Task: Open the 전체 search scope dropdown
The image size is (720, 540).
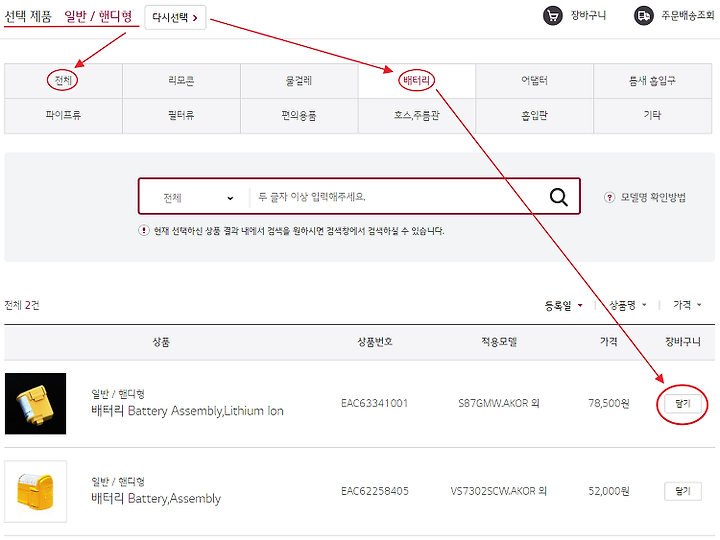Action: pos(197,198)
